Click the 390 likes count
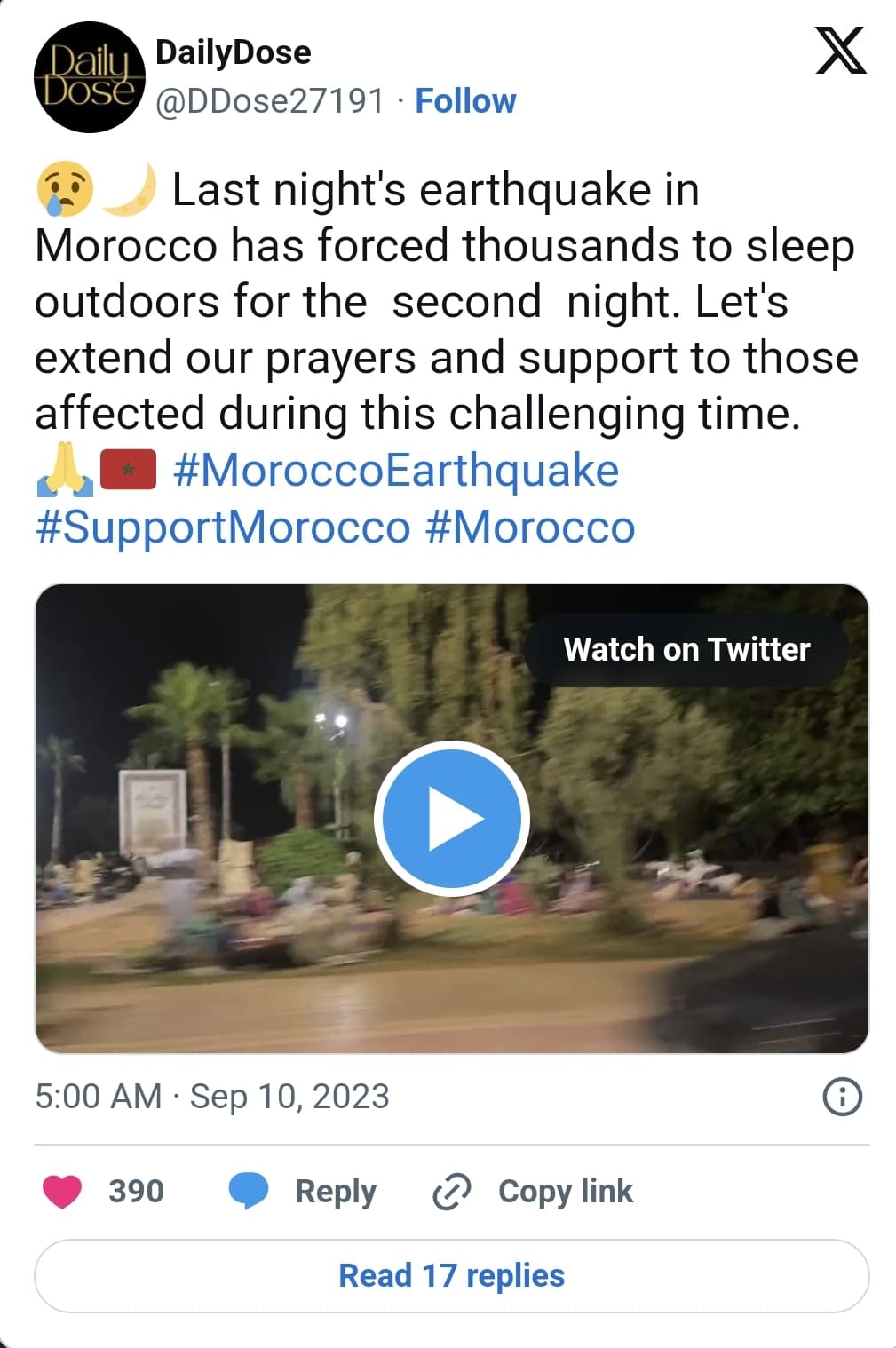The height and width of the screenshot is (1348, 896). coord(136,1191)
